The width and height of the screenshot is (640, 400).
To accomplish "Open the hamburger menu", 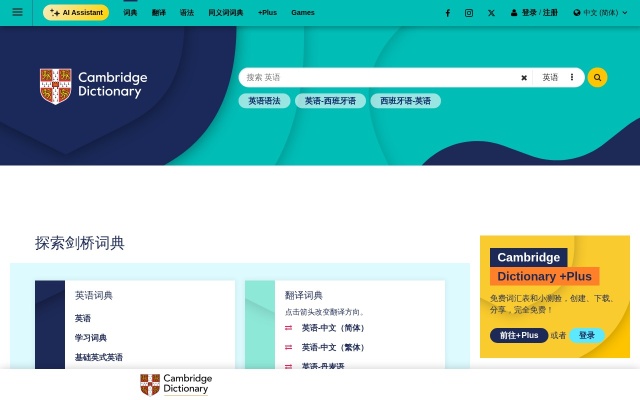I will [x=17, y=13].
